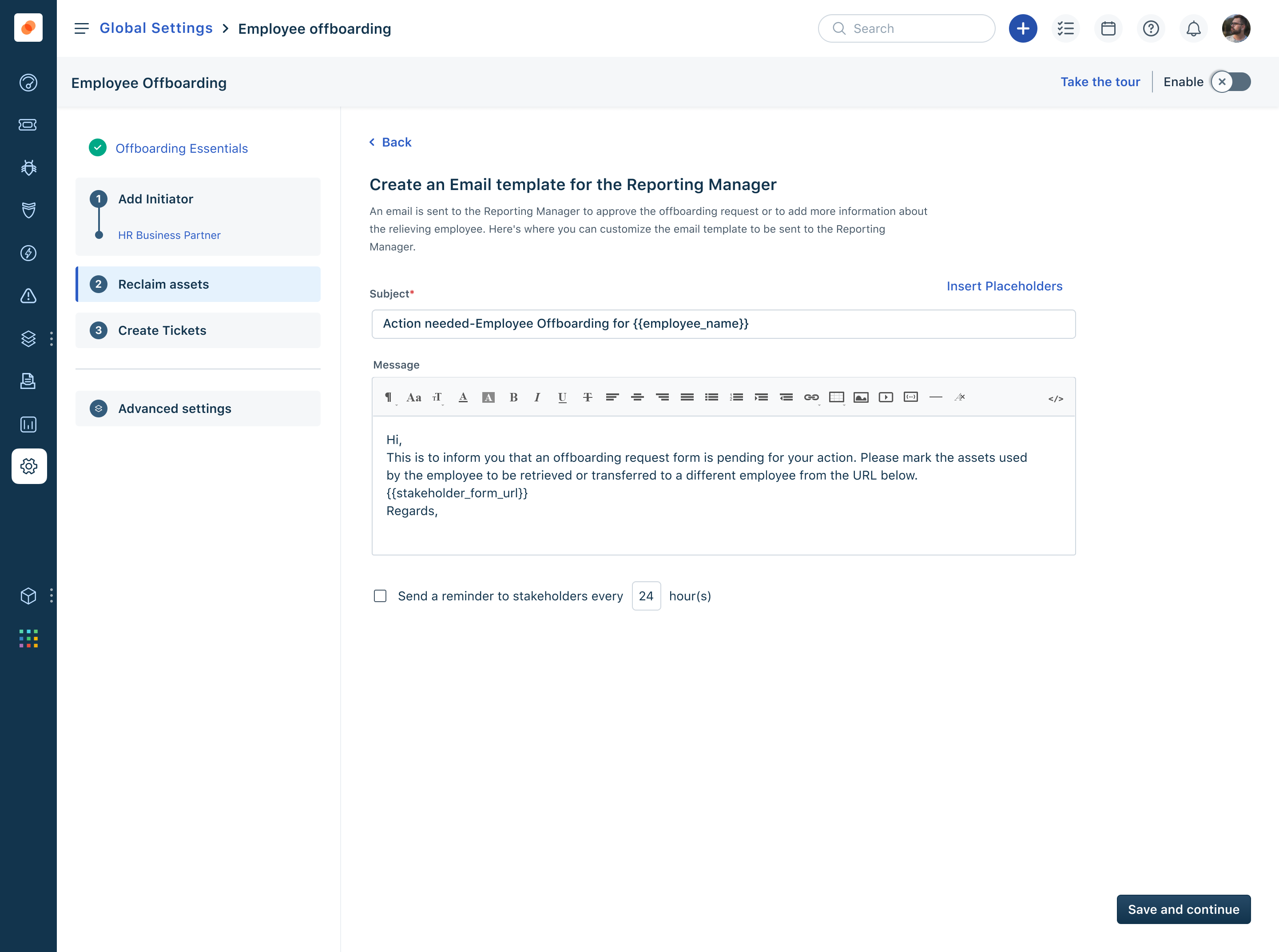Click the Save and continue button

pyautogui.click(x=1184, y=909)
